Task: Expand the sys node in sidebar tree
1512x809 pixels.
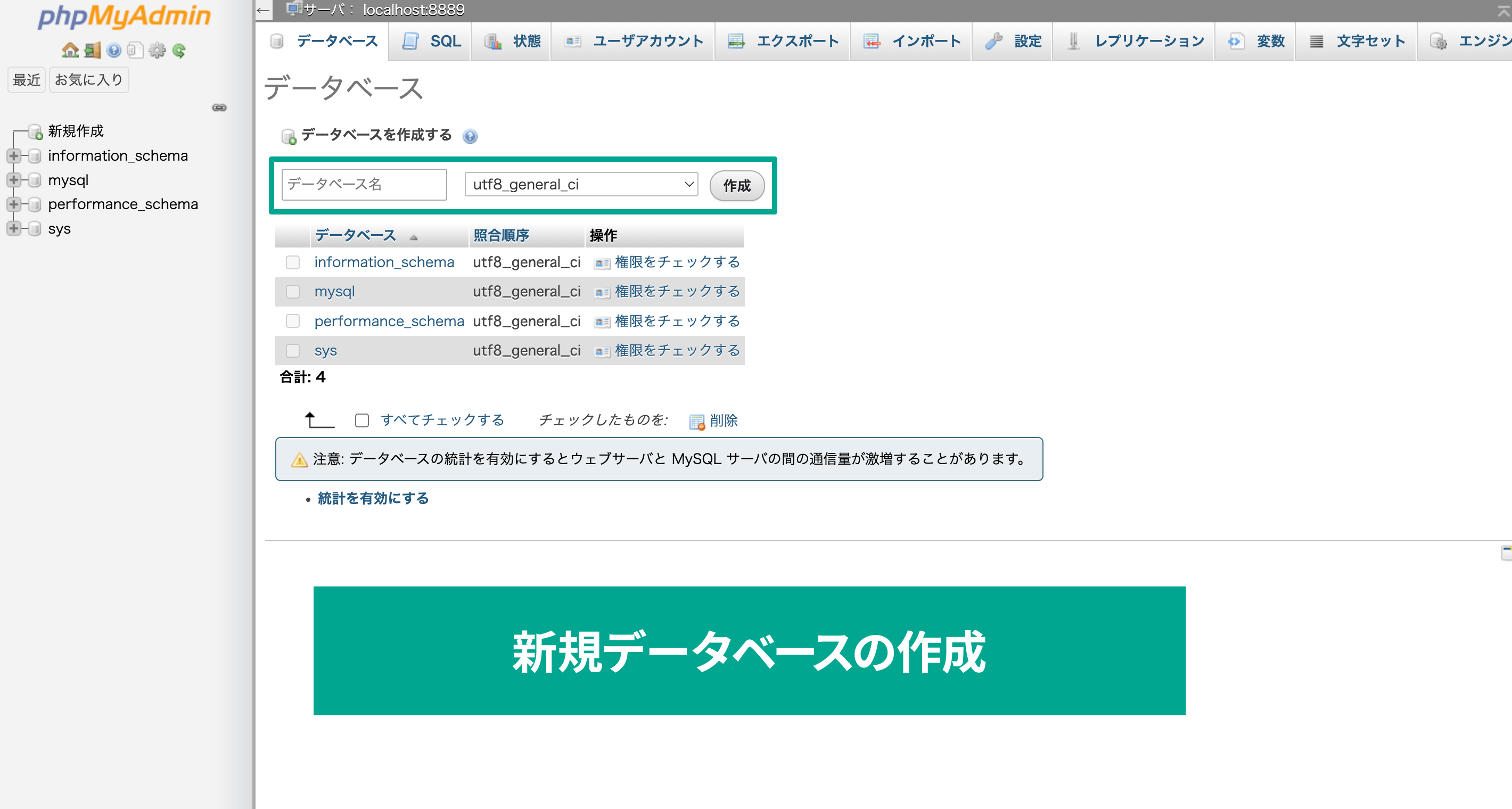Action: pos(13,228)
